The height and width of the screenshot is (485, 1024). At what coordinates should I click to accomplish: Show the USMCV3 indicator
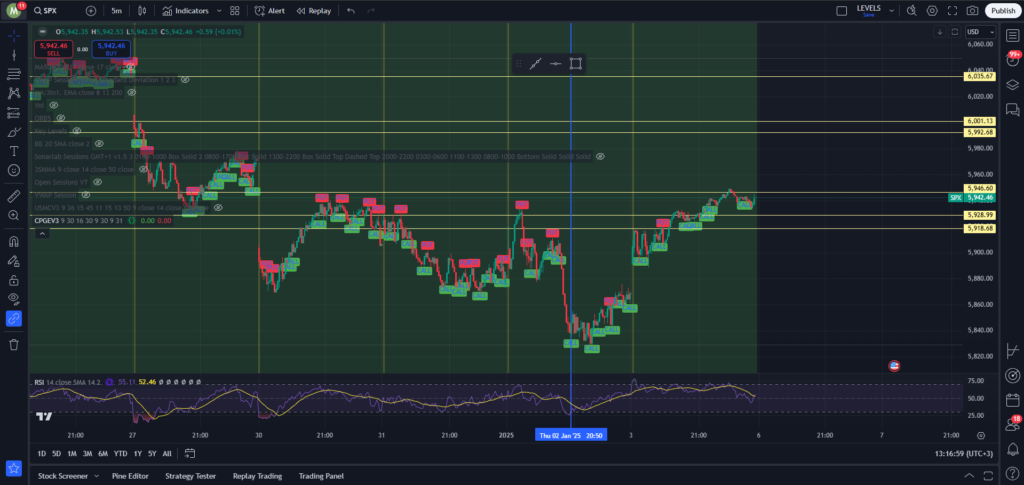tap(219, 208)
